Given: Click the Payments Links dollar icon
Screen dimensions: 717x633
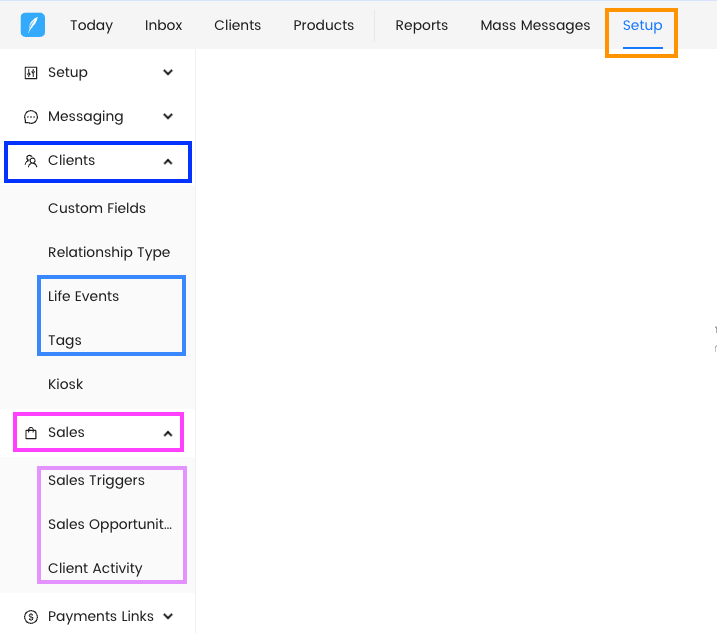Looking at the screenshot, I should [x=31, y=617].
